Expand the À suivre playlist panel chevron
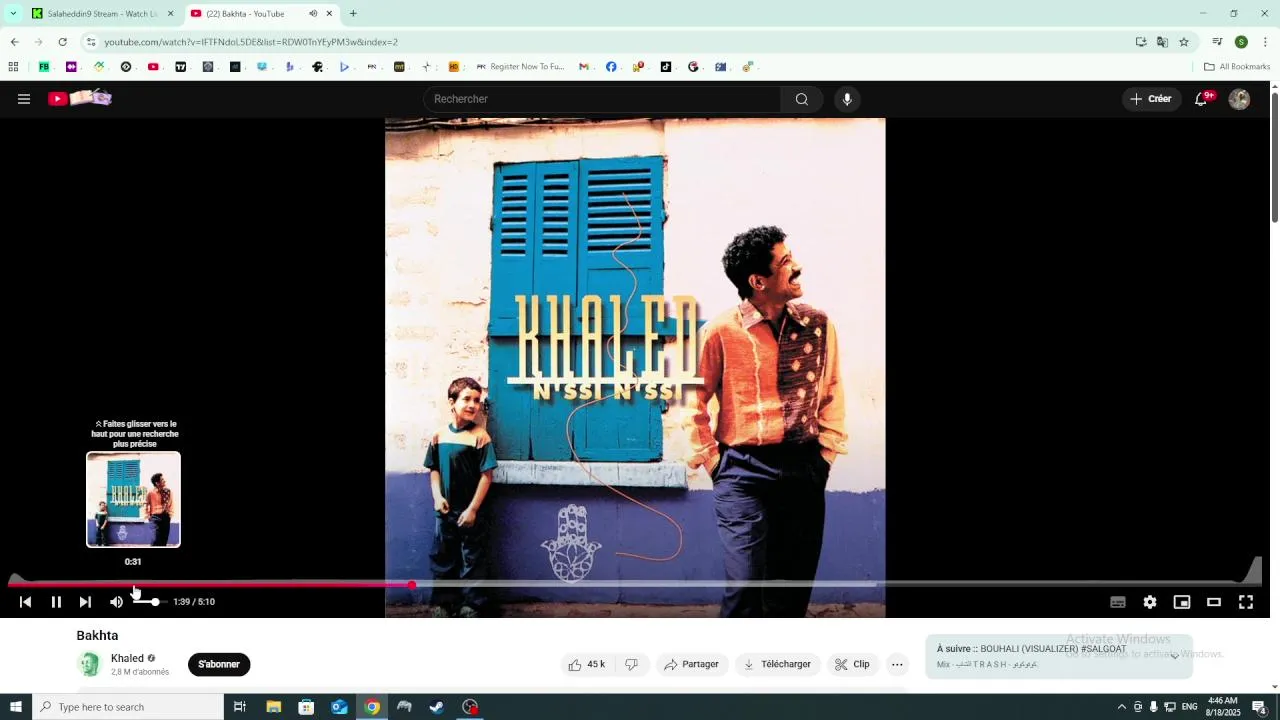The height and width of the screenshot is (720, 1280). click(x=1175, y=656)
